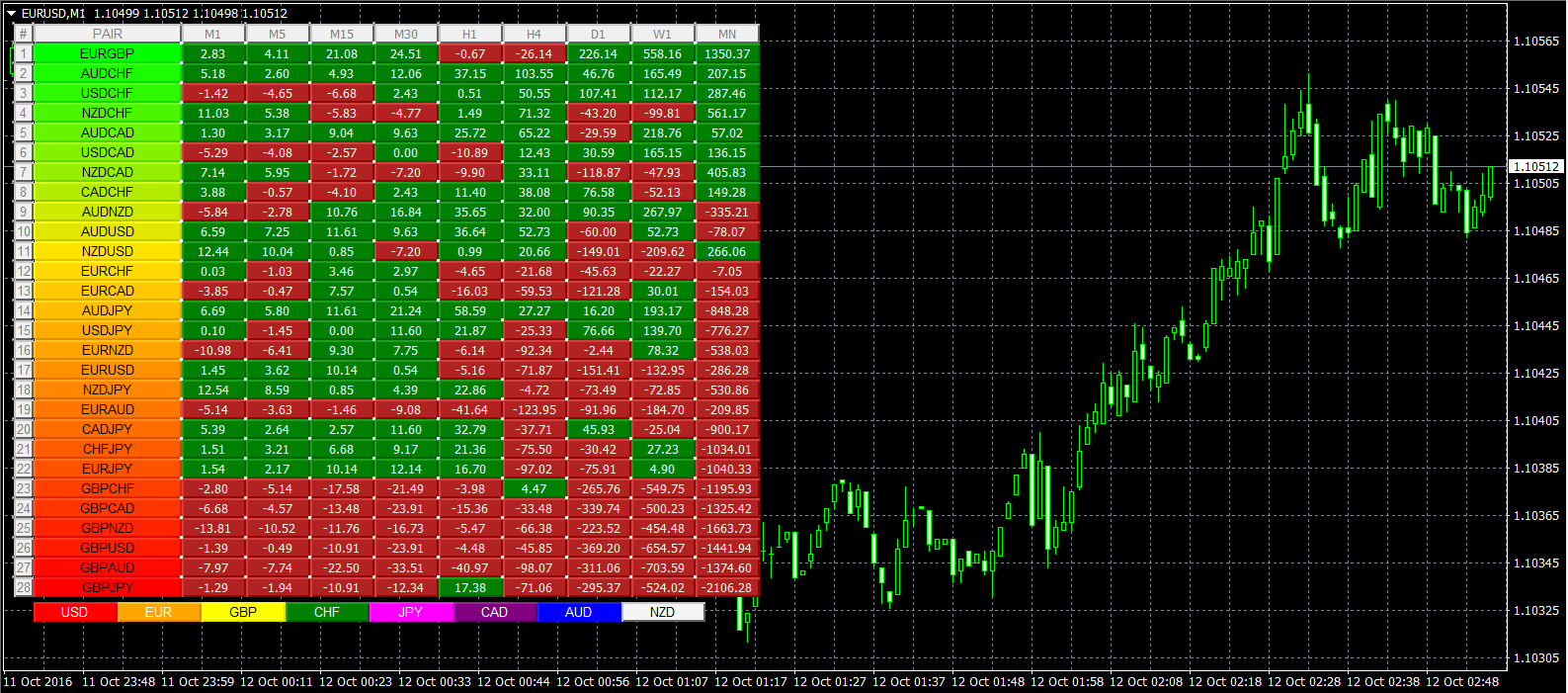Sort by the M1 timeframe column header
This screenshot has height=693, width=1568.
[x=212, y=34]
